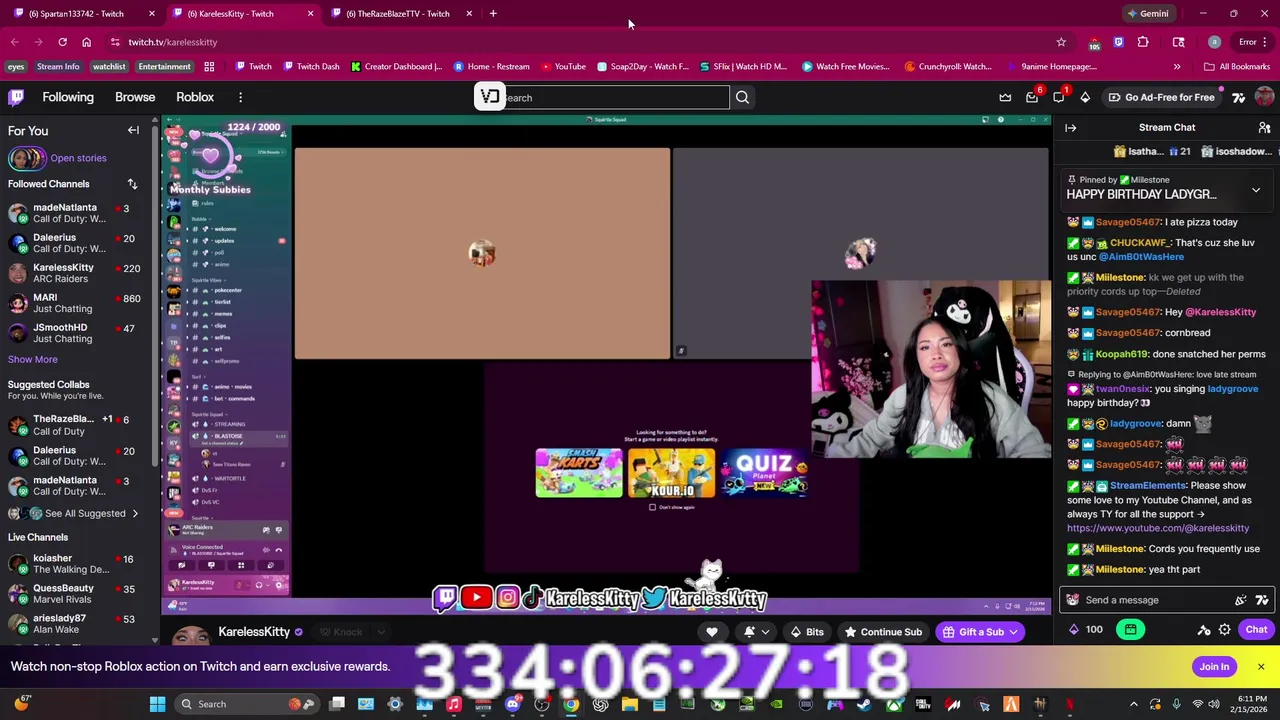Open the Smash Karts game thumbnail
Screen dimensions: 1280x720
click(578, 473)
